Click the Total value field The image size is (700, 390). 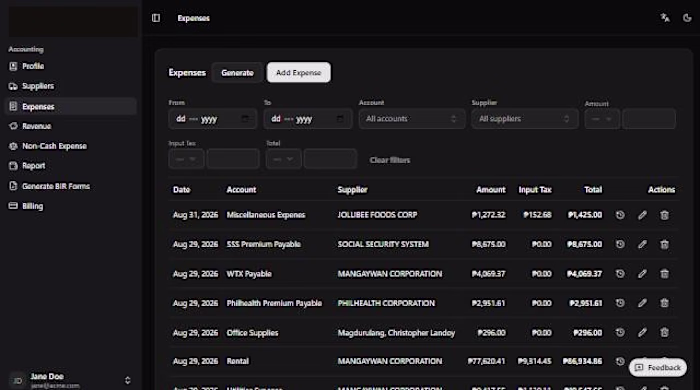[x=330, y=159]
